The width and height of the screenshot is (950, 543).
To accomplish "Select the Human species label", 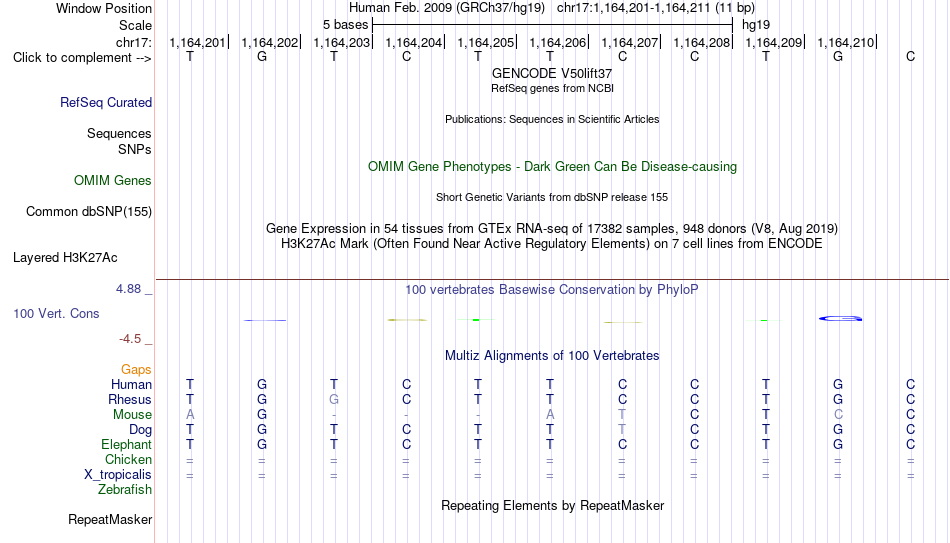I will tap(131, 384).
